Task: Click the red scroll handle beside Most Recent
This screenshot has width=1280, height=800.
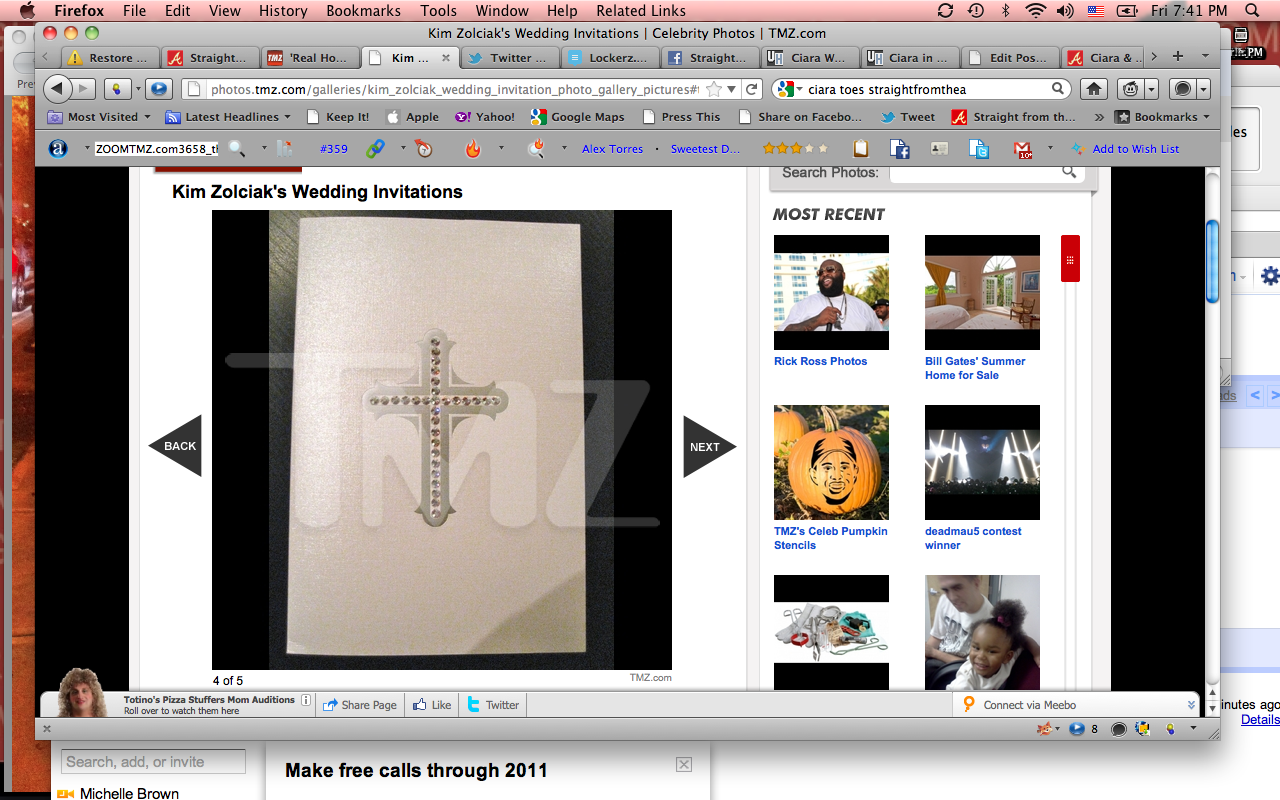Action: [x=1070, y=259]
